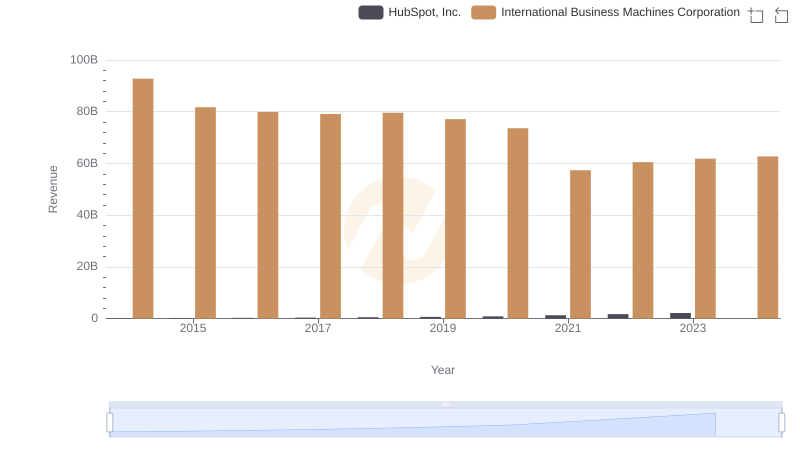The image size is (800, 461).
Task: Click the IBM bar above the 2023 label
Action: [x=705, y=238]
